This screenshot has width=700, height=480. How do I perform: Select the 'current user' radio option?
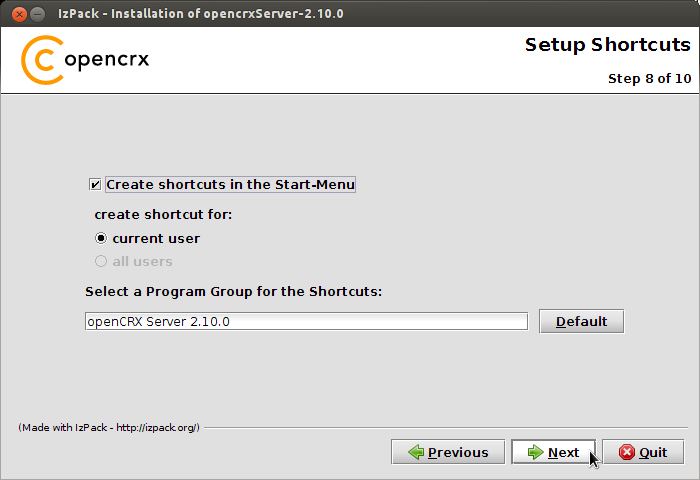[101, 238]
